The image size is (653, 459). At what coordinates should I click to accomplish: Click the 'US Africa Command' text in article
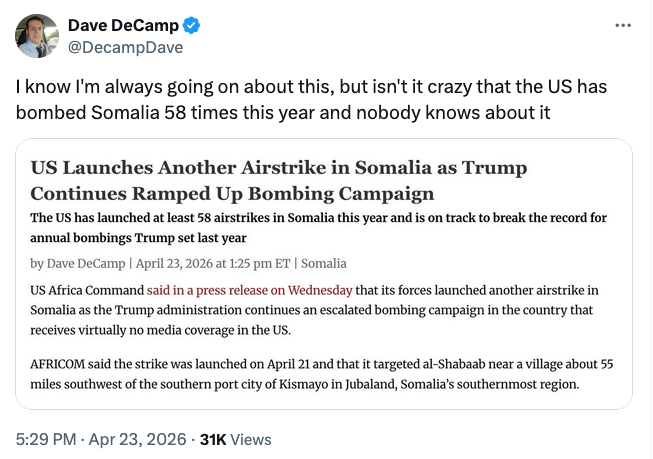(x=87, y=290)
